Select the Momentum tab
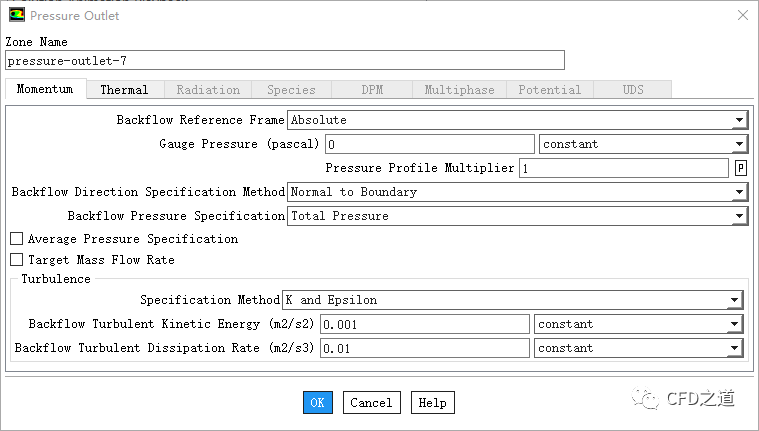759x431 pixels. tap(45, 89)
